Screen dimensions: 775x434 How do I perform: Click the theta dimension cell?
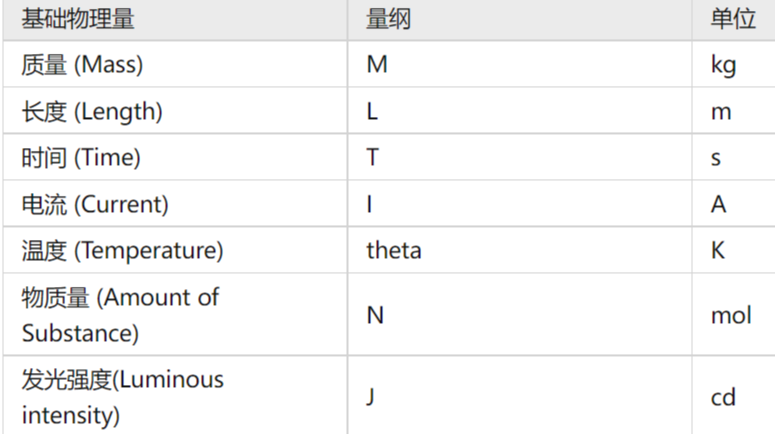click(394, 250)
